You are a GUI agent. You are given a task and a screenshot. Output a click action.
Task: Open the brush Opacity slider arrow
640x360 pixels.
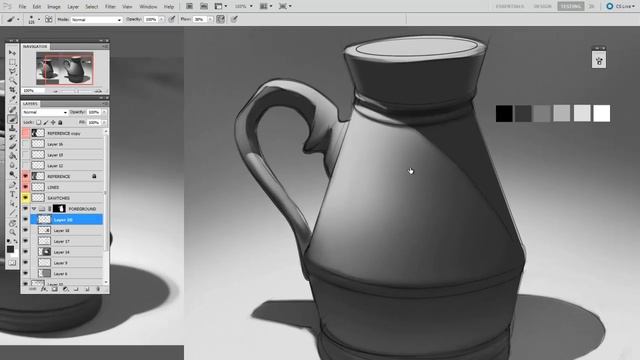tap(162, 20)
